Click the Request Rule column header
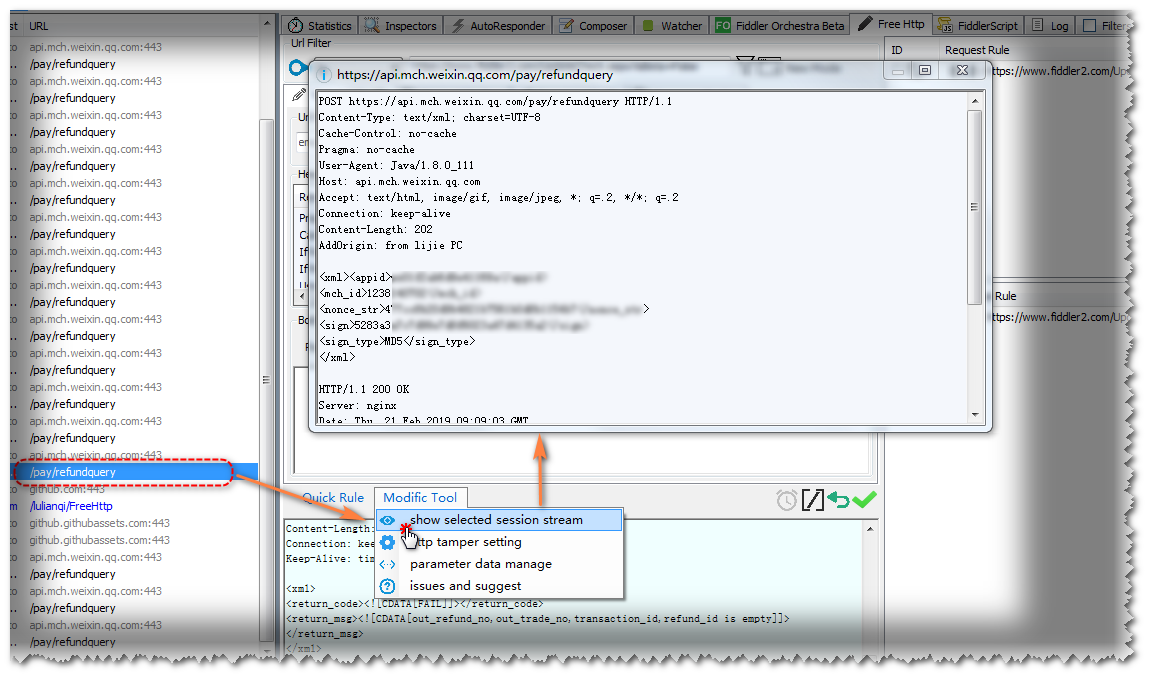 [977, 50]
